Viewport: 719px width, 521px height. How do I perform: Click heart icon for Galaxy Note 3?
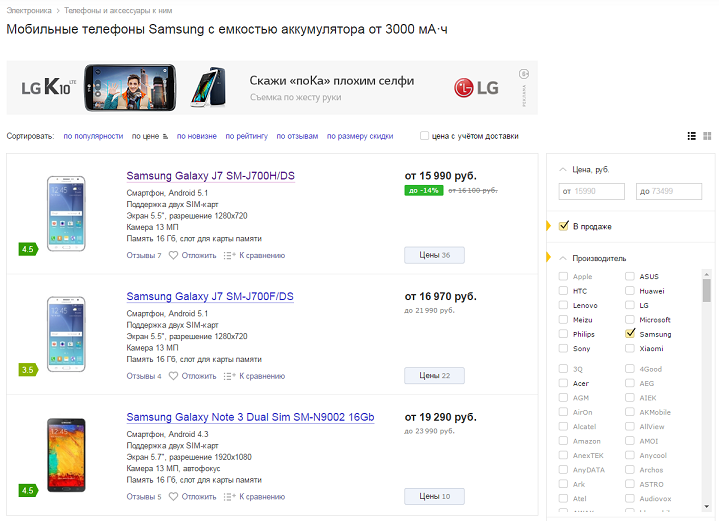click(x=173, y=497)
